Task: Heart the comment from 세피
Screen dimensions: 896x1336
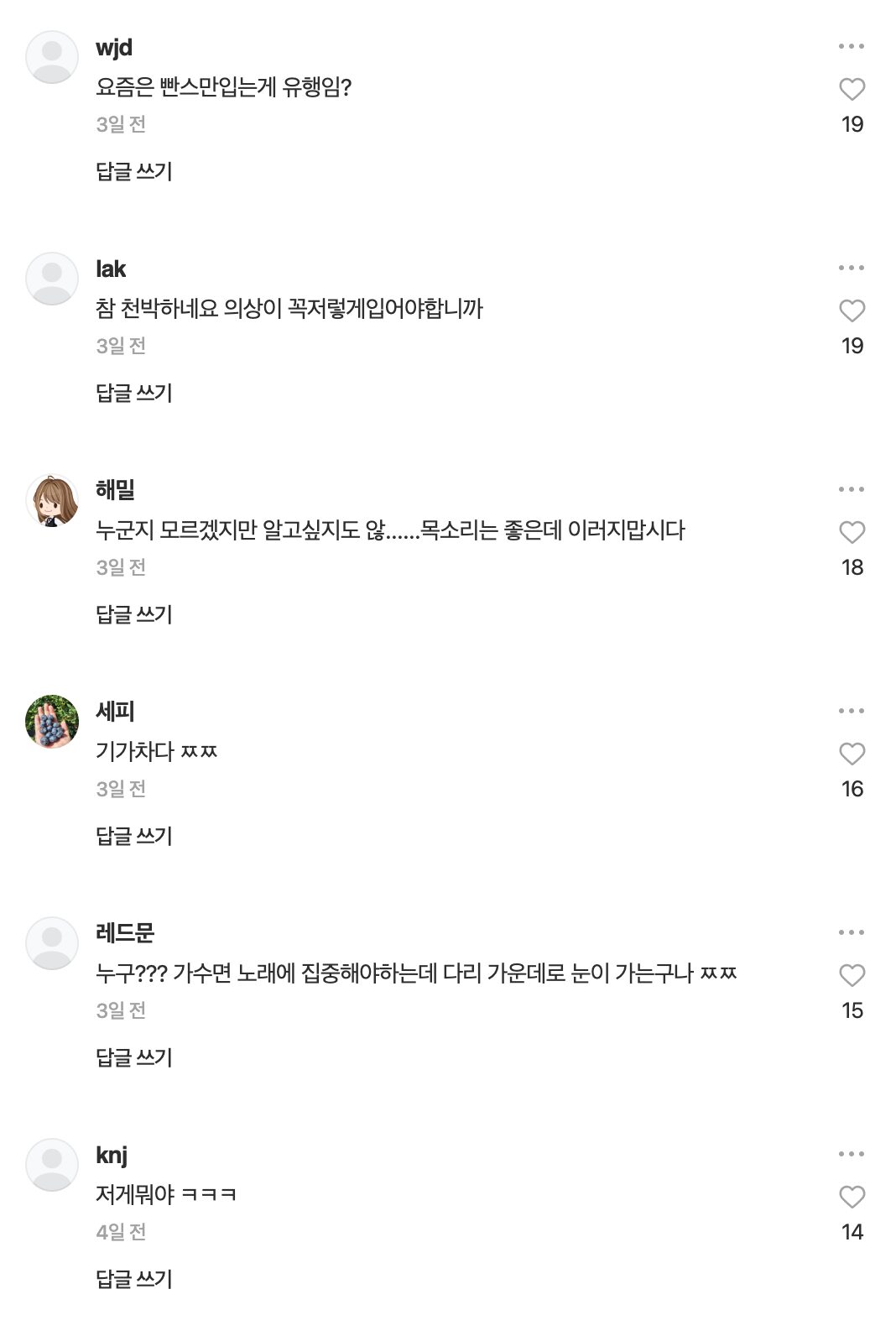Action: [x=852, y=754]
